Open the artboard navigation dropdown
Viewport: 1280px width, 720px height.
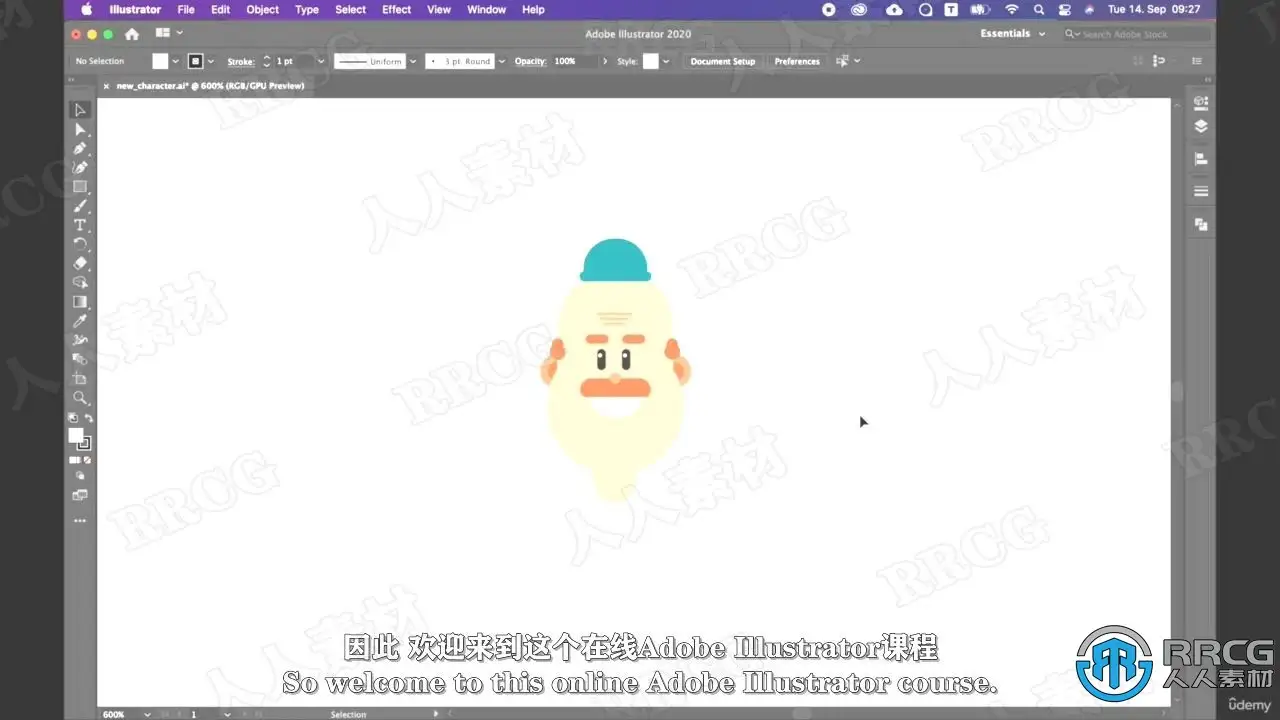tap(228, 714)
